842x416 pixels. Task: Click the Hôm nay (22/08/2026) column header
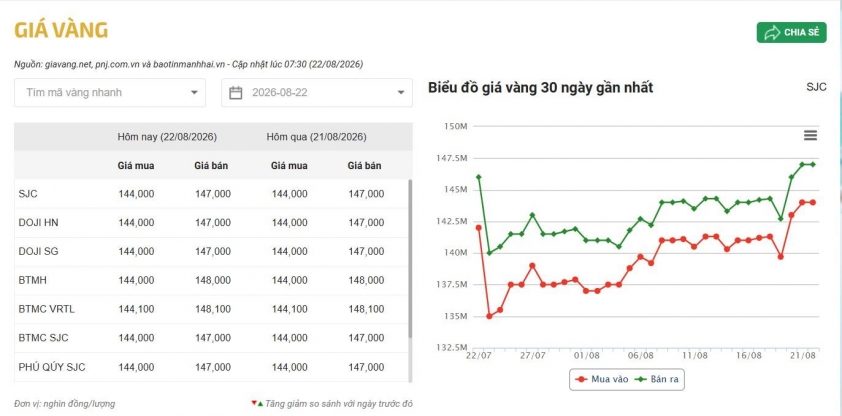[167, 137]
